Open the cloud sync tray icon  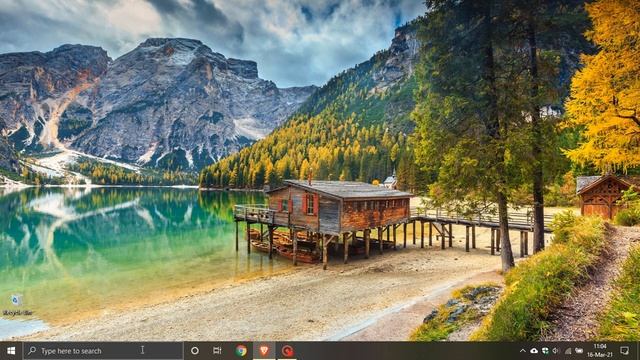(x=534, y=351)
